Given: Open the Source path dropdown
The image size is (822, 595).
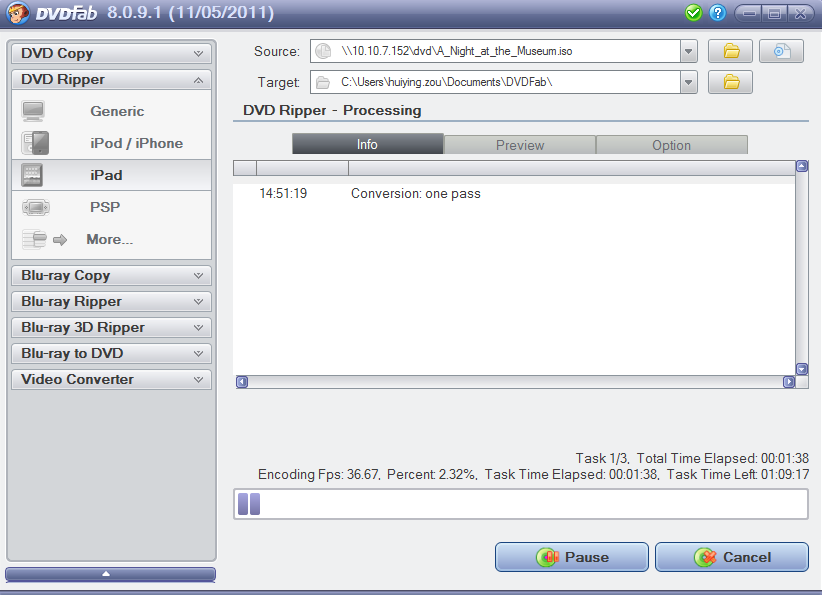Looking at the screenshot, I should point(689,51).
